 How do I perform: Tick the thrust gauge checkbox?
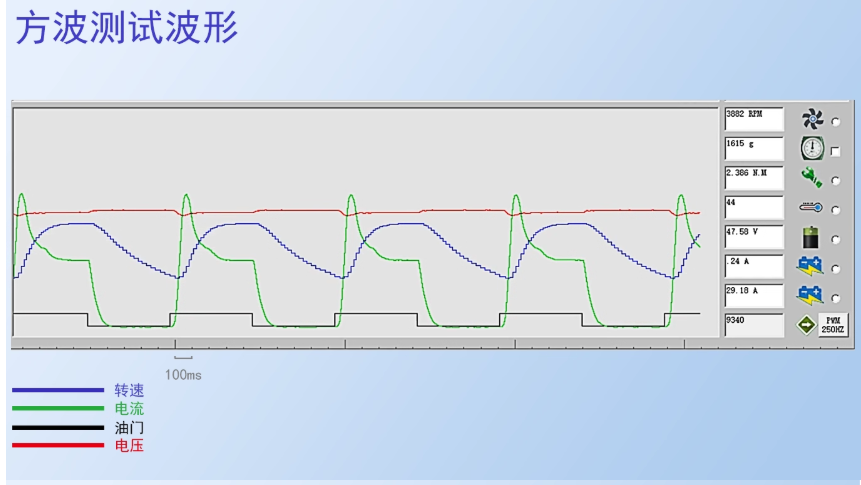coord(836,152)
